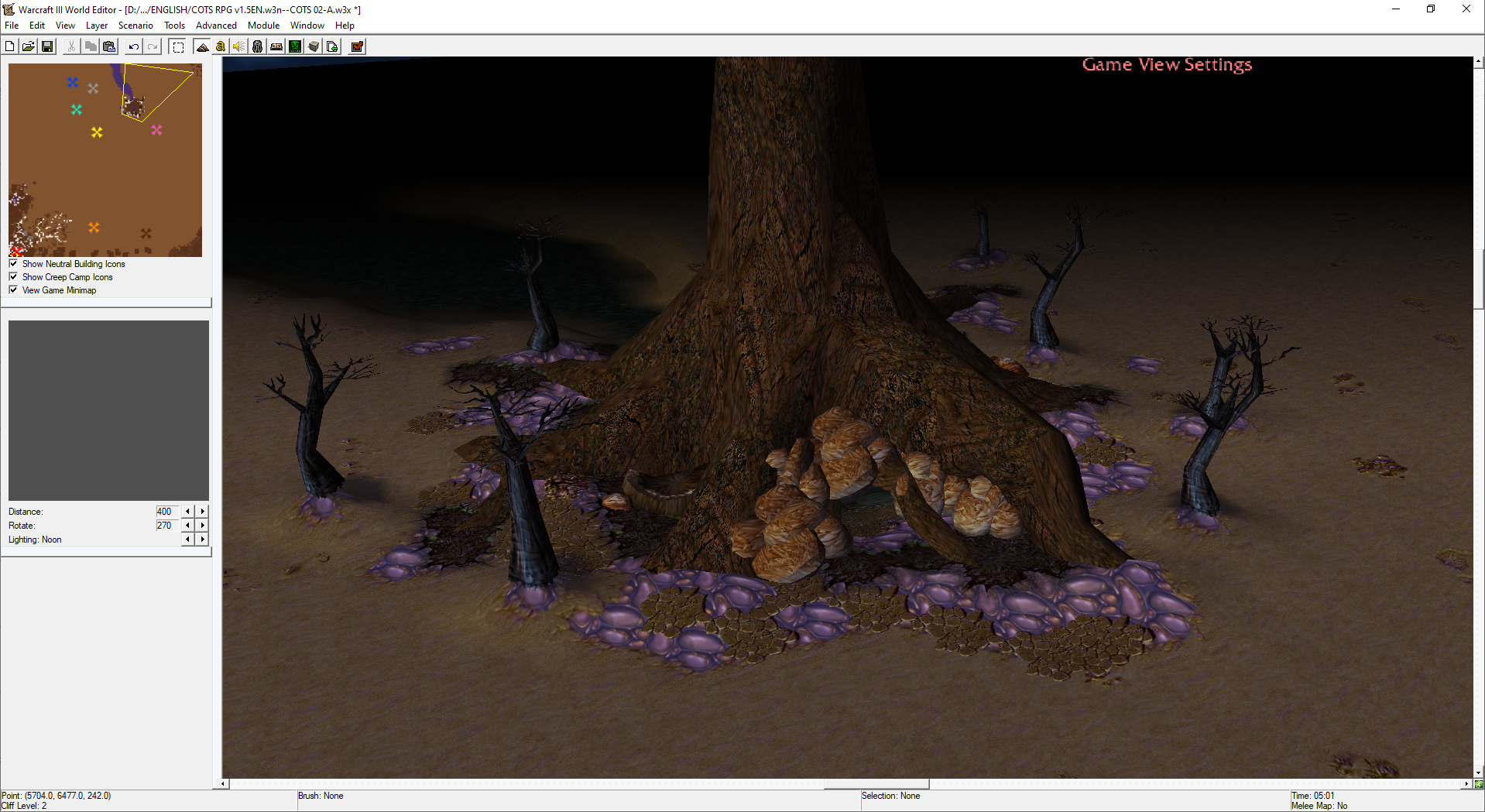This screenshot has width=1485, height=812.
Task: Undo the last action with the toolbar arrow
Action: [133, 46]
